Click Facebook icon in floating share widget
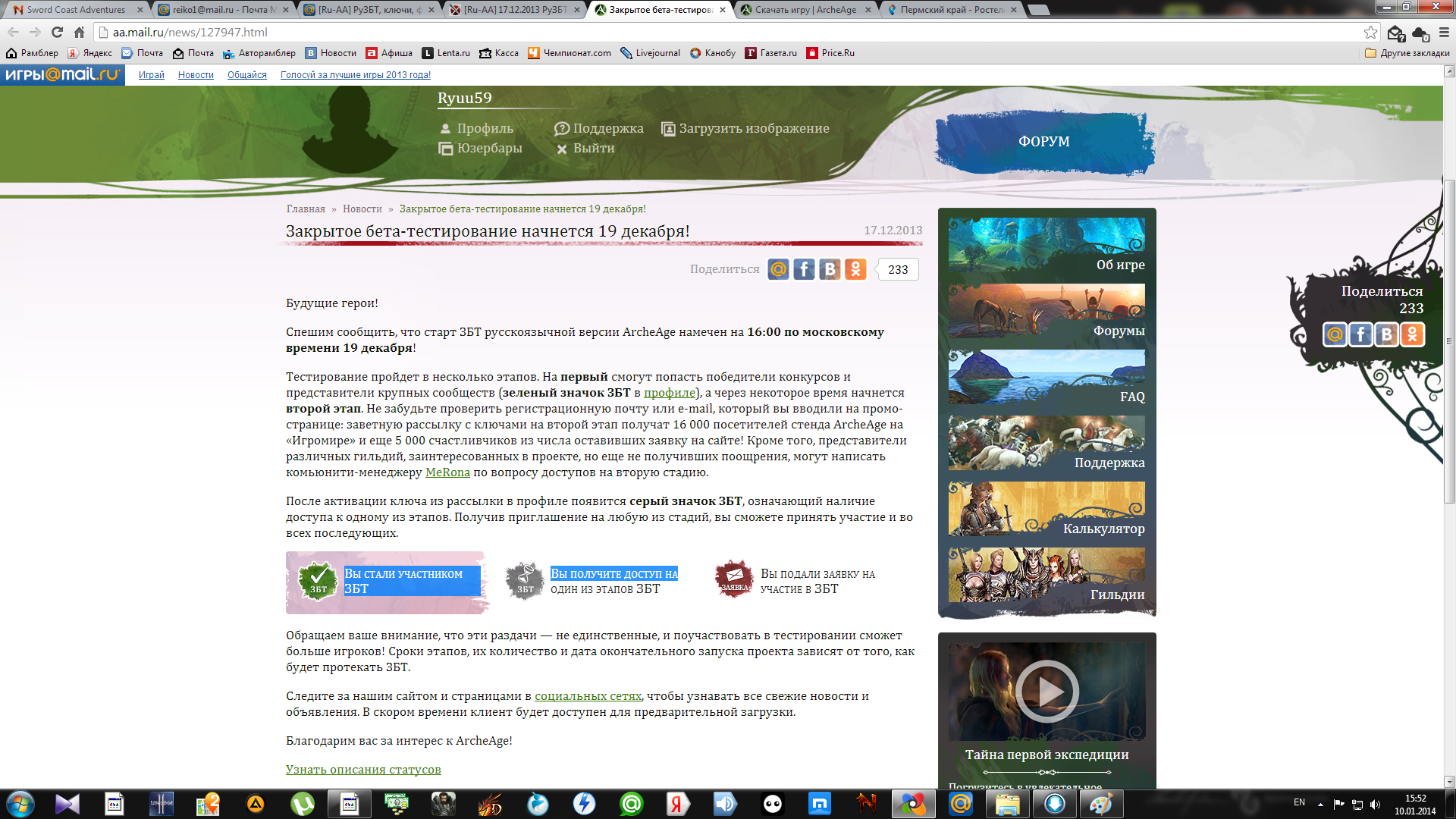Image resolution: width=1456 pixels, height=819 pixels. point(1360,334)
